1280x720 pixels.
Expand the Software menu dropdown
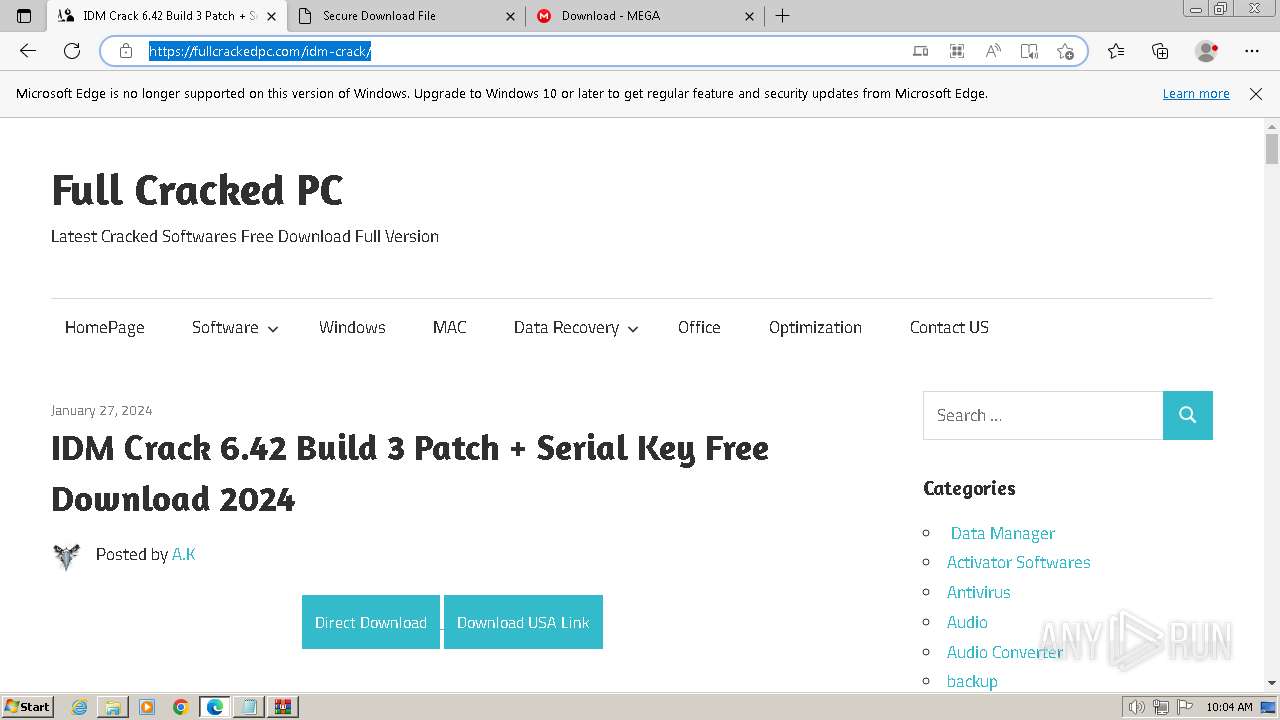point(234,327)
